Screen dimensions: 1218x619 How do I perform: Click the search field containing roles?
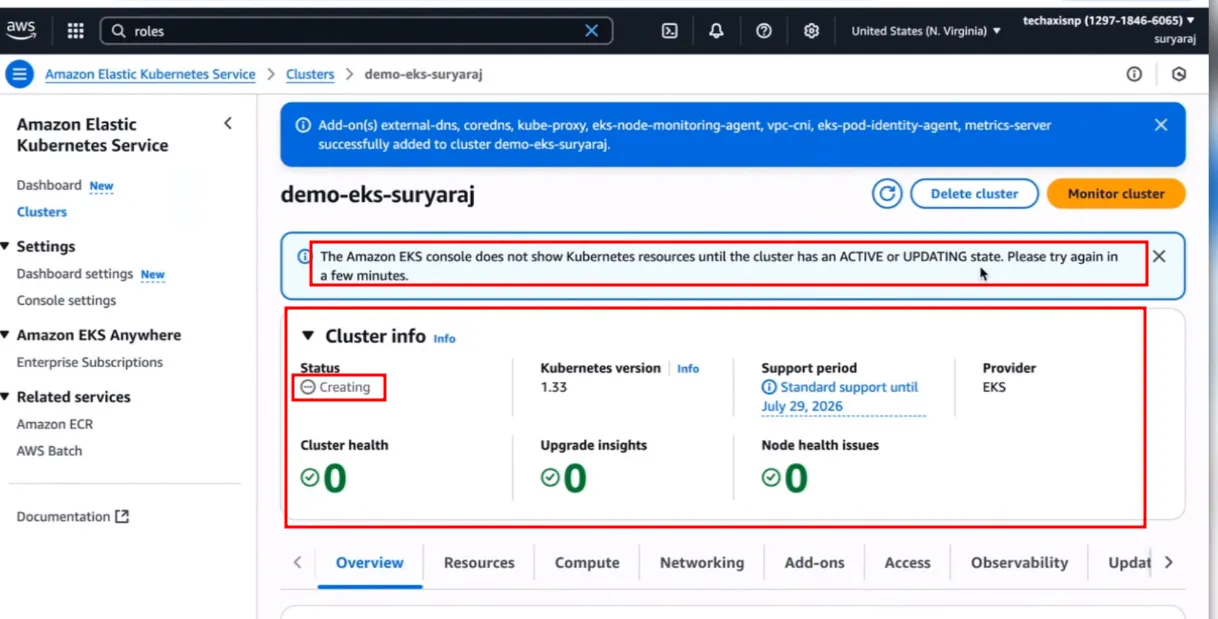(354, 31)
